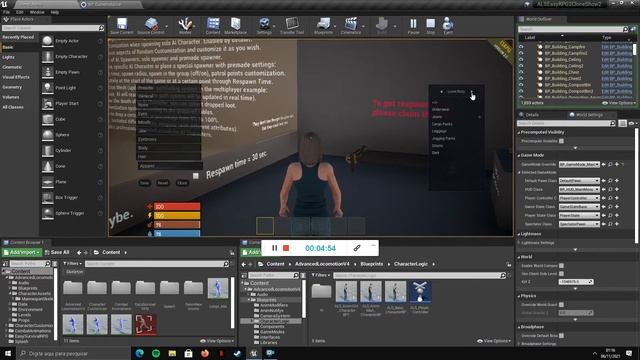This screenshot has height=360, width=640.
Task: Select the Geometry category in Place Actors
Action: click(x=12, y=87)
